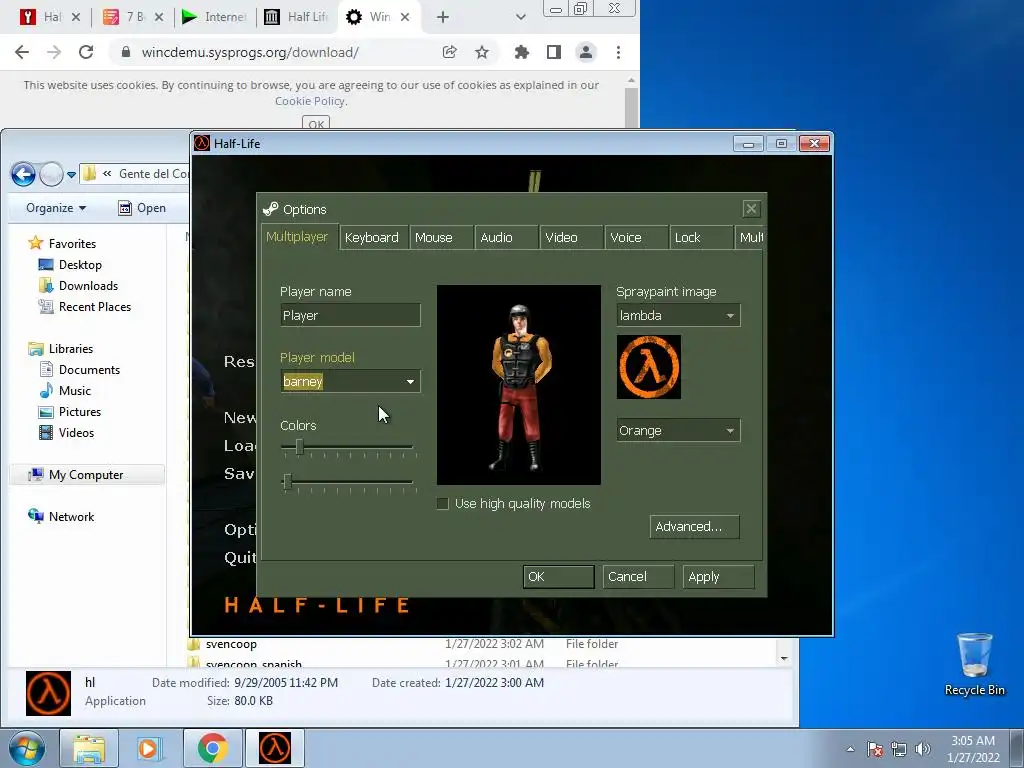Image resolution: width=1024 pixels, height=768 pixels.
Task: Toggle Chrome side panel icon
Action: click(554, 52)
